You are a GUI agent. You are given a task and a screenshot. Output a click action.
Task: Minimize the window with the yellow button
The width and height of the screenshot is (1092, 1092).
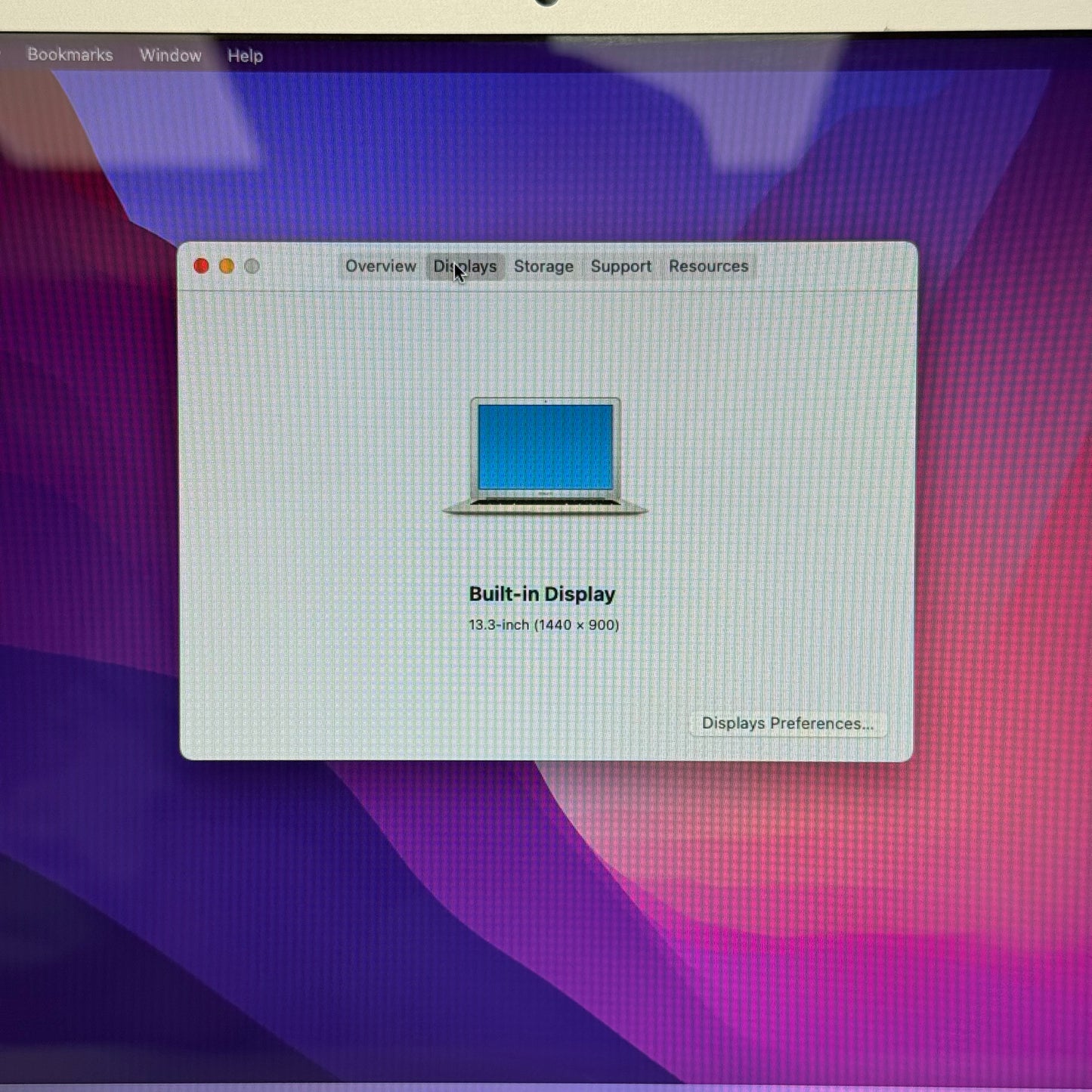pyautogui.click(x=227, y=266)
